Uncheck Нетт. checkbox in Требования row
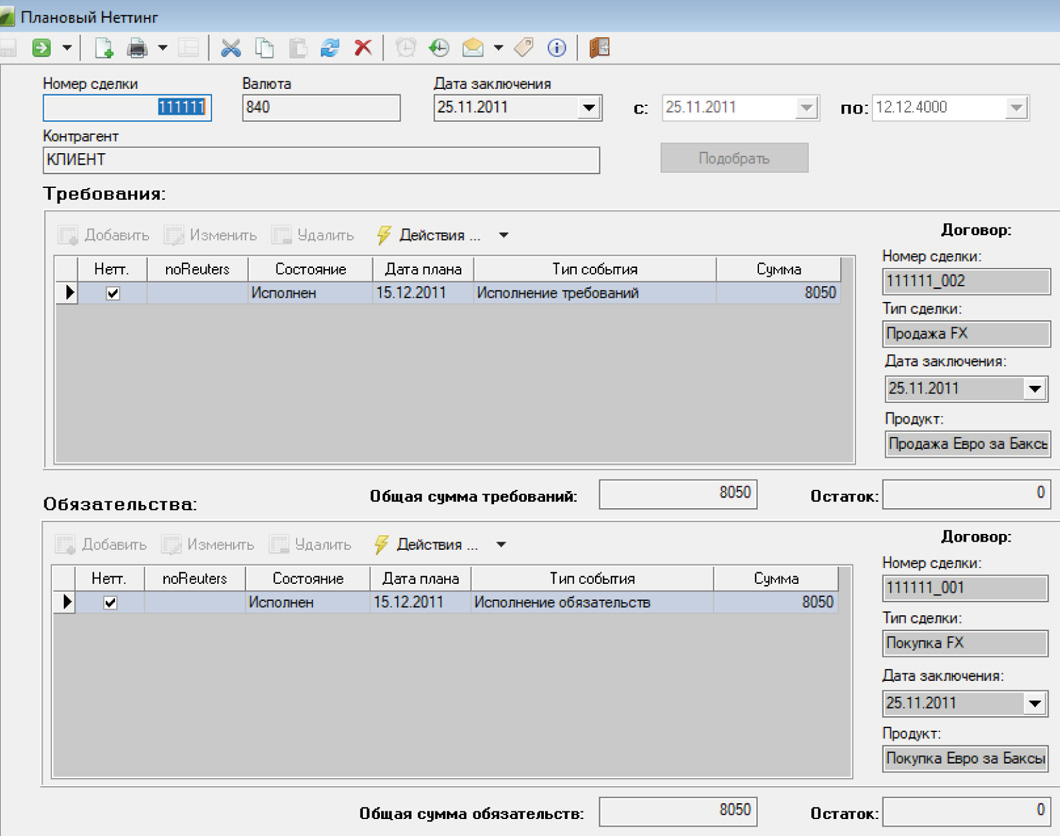Viewport: 1060px width, 836px height. [x=113, y=293]
